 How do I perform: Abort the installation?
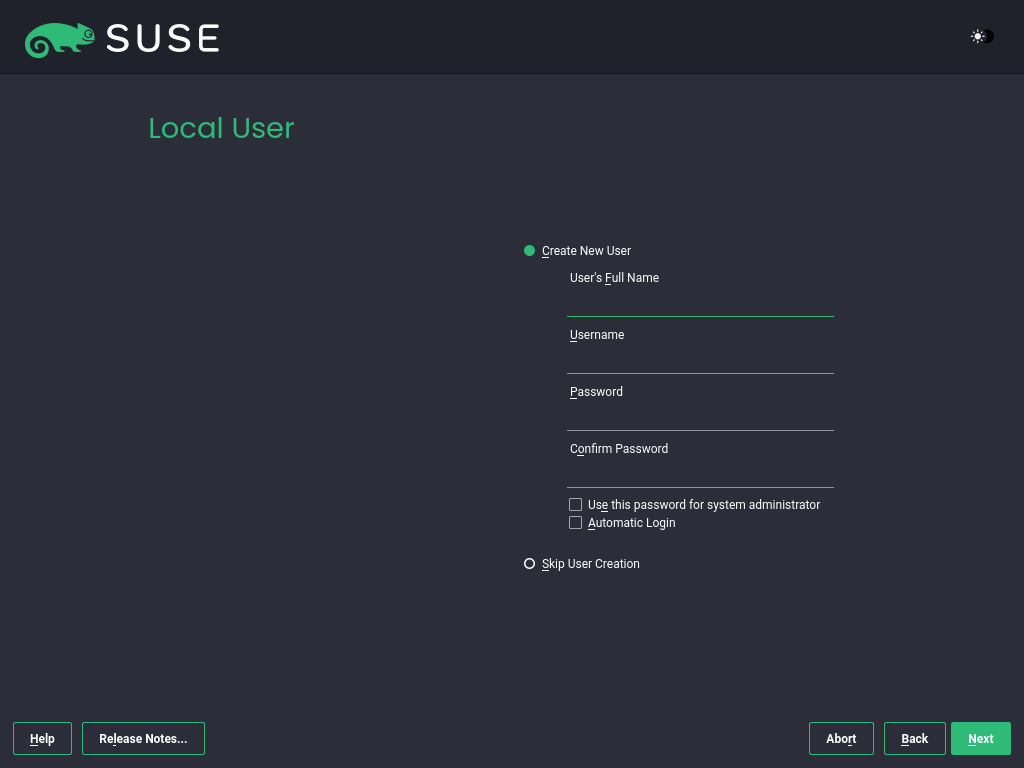point(841,738)
